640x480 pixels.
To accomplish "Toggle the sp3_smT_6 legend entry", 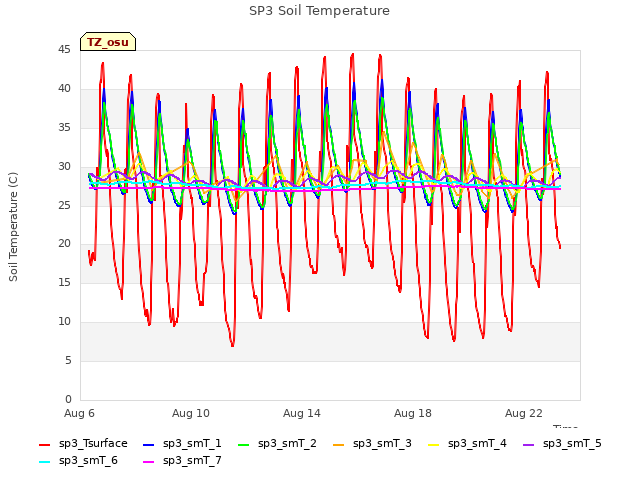I will click(x=78, y=461).
